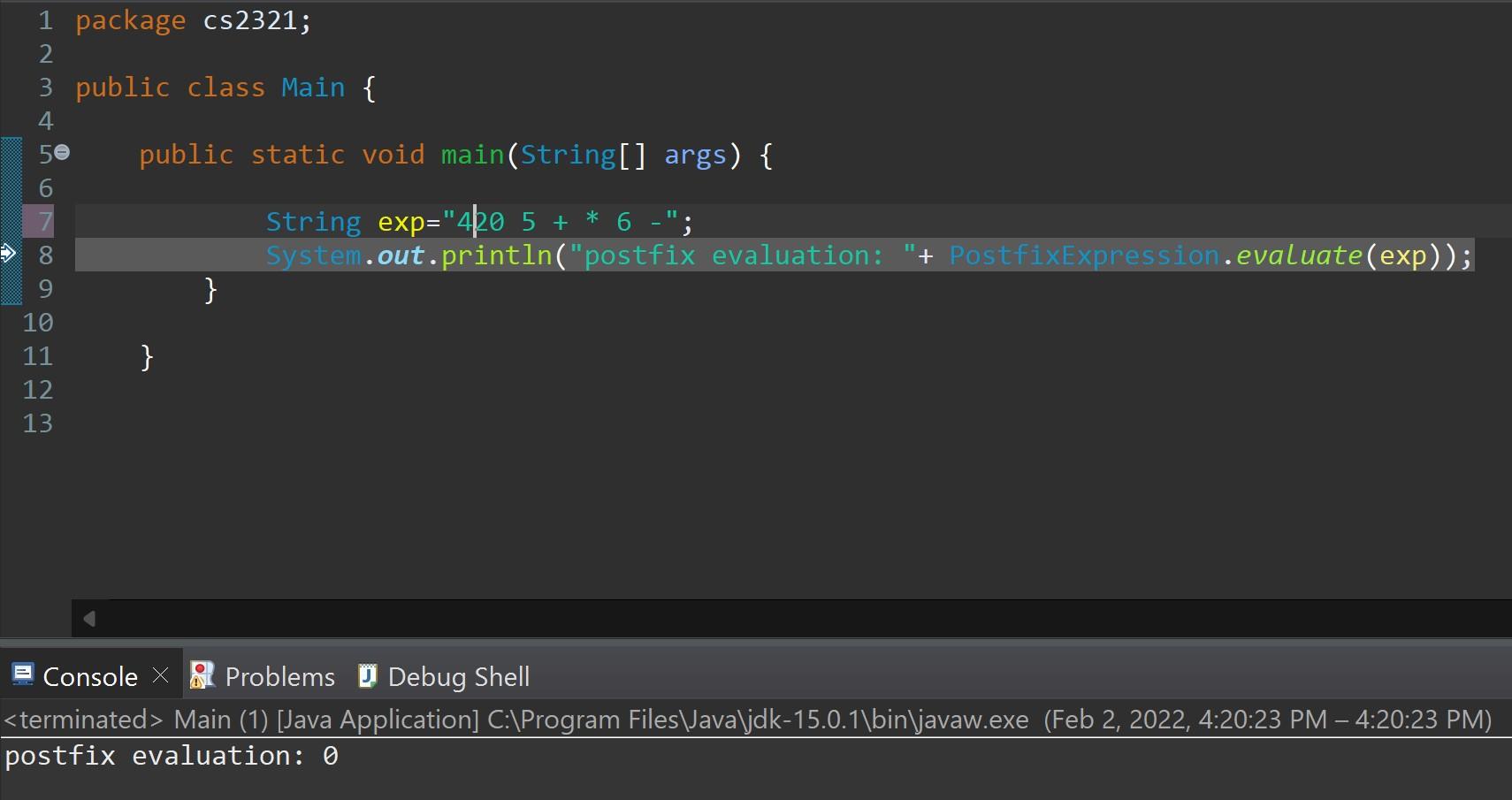Image resolution: width=1512 pixels, height=800 pixels.
Task: Switch to the Problems tab
Action: [279, 675]
